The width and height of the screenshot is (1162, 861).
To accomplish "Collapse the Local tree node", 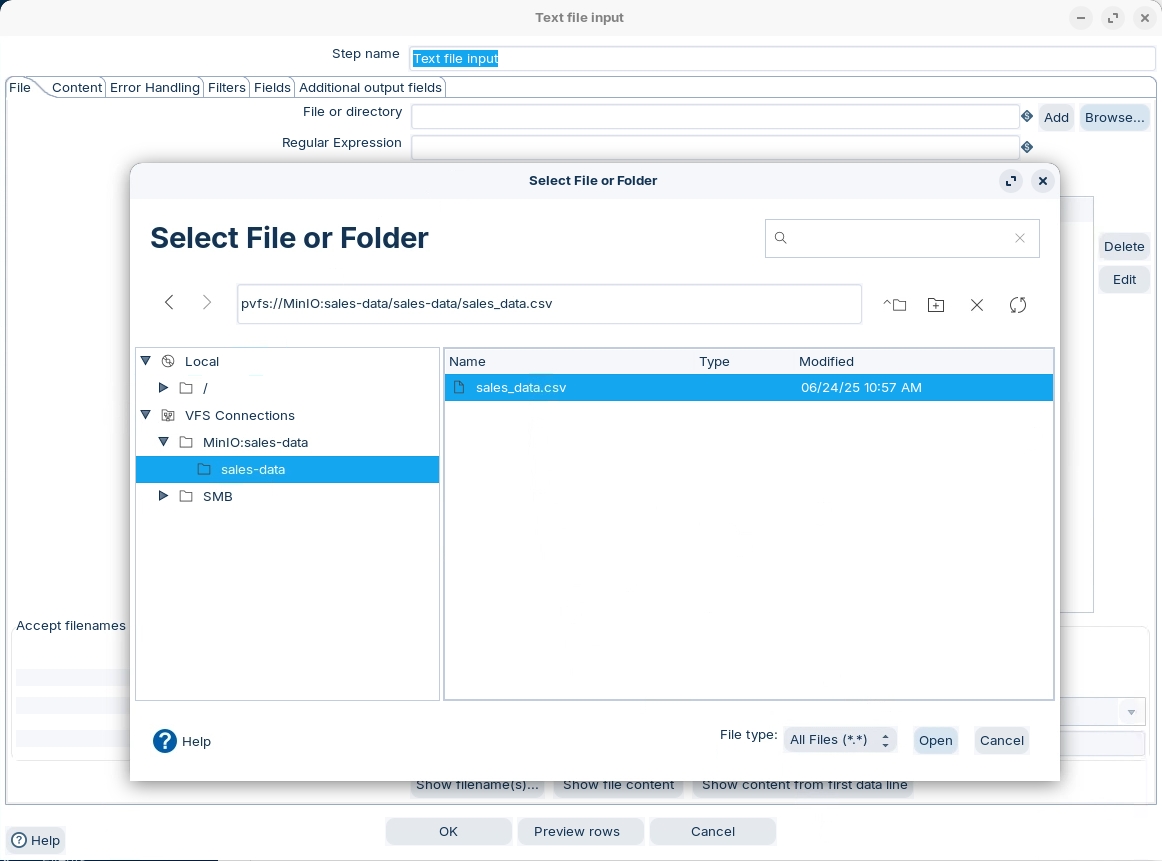I will tap(146, 361).
